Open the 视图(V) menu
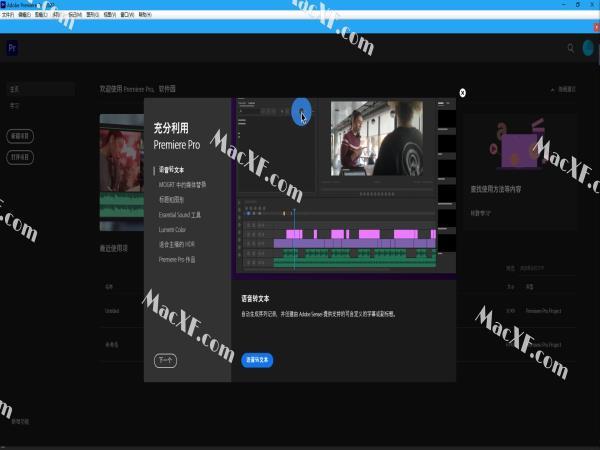Screen dimensions: 600x450 point(110,15)
